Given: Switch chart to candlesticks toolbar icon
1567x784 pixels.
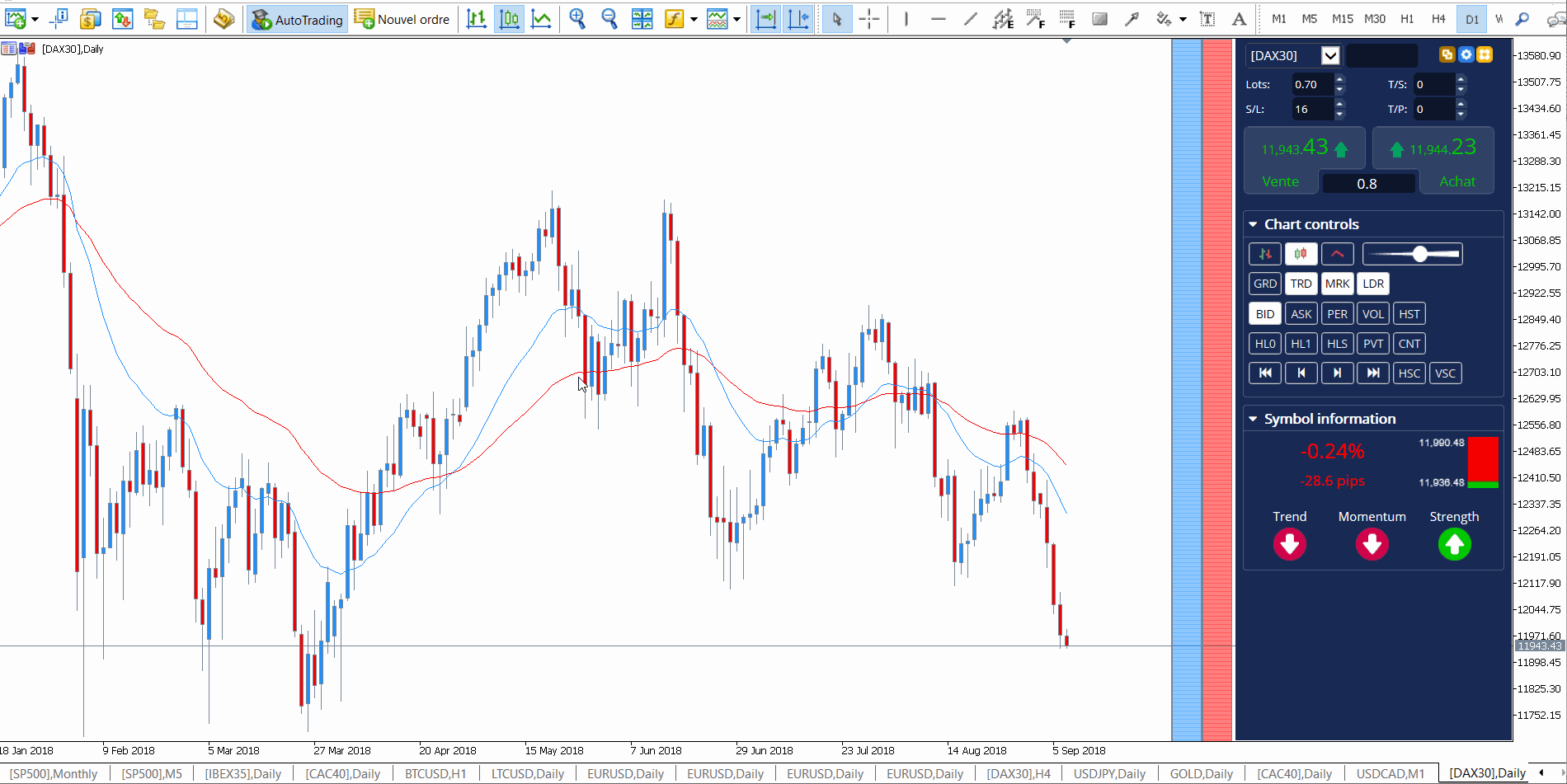Looking at the screenshot, I should [510, 18].
